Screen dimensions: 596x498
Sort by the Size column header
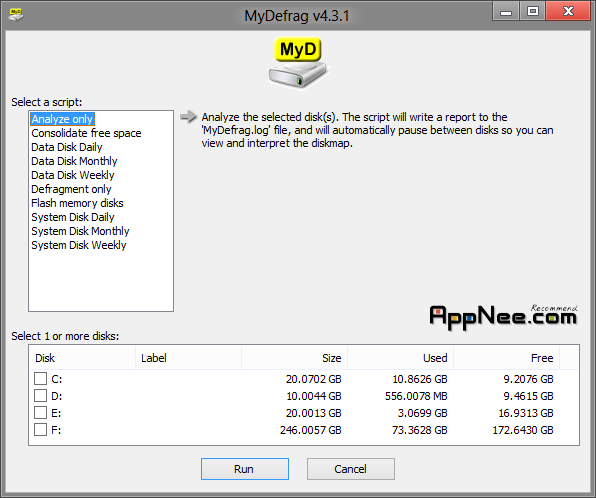click(294, 358)
